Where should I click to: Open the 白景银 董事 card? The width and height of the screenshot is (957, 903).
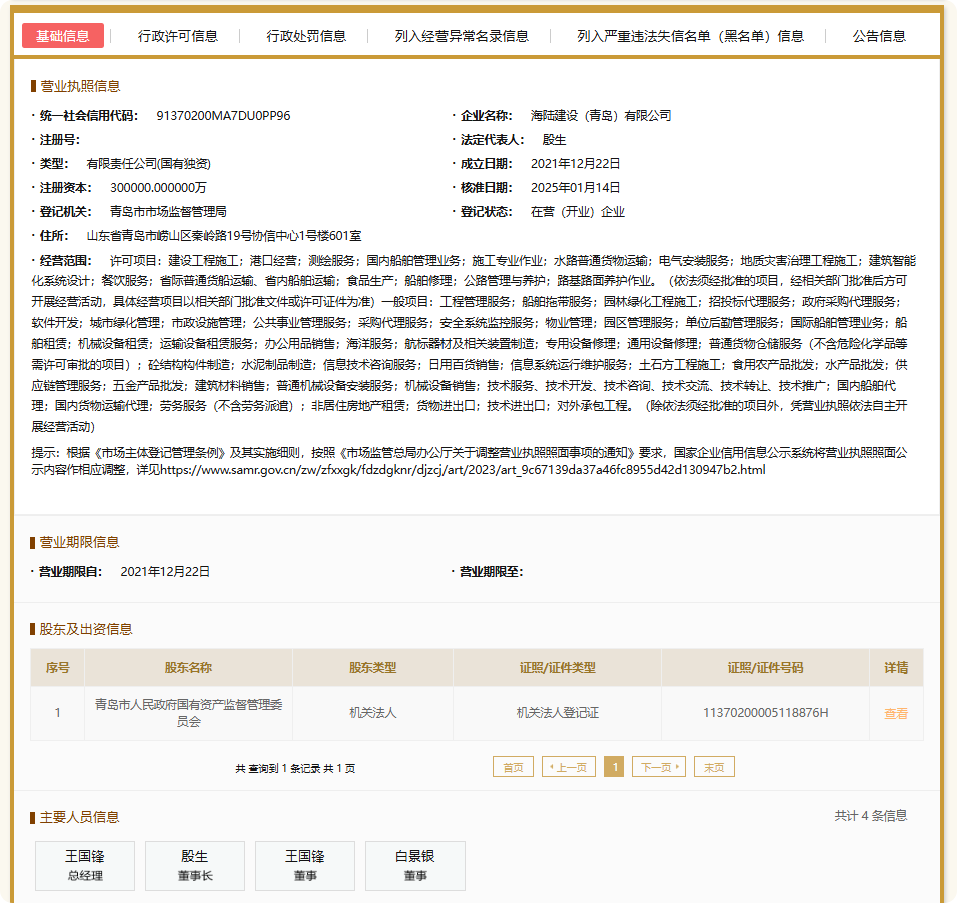tap(414, 866)
